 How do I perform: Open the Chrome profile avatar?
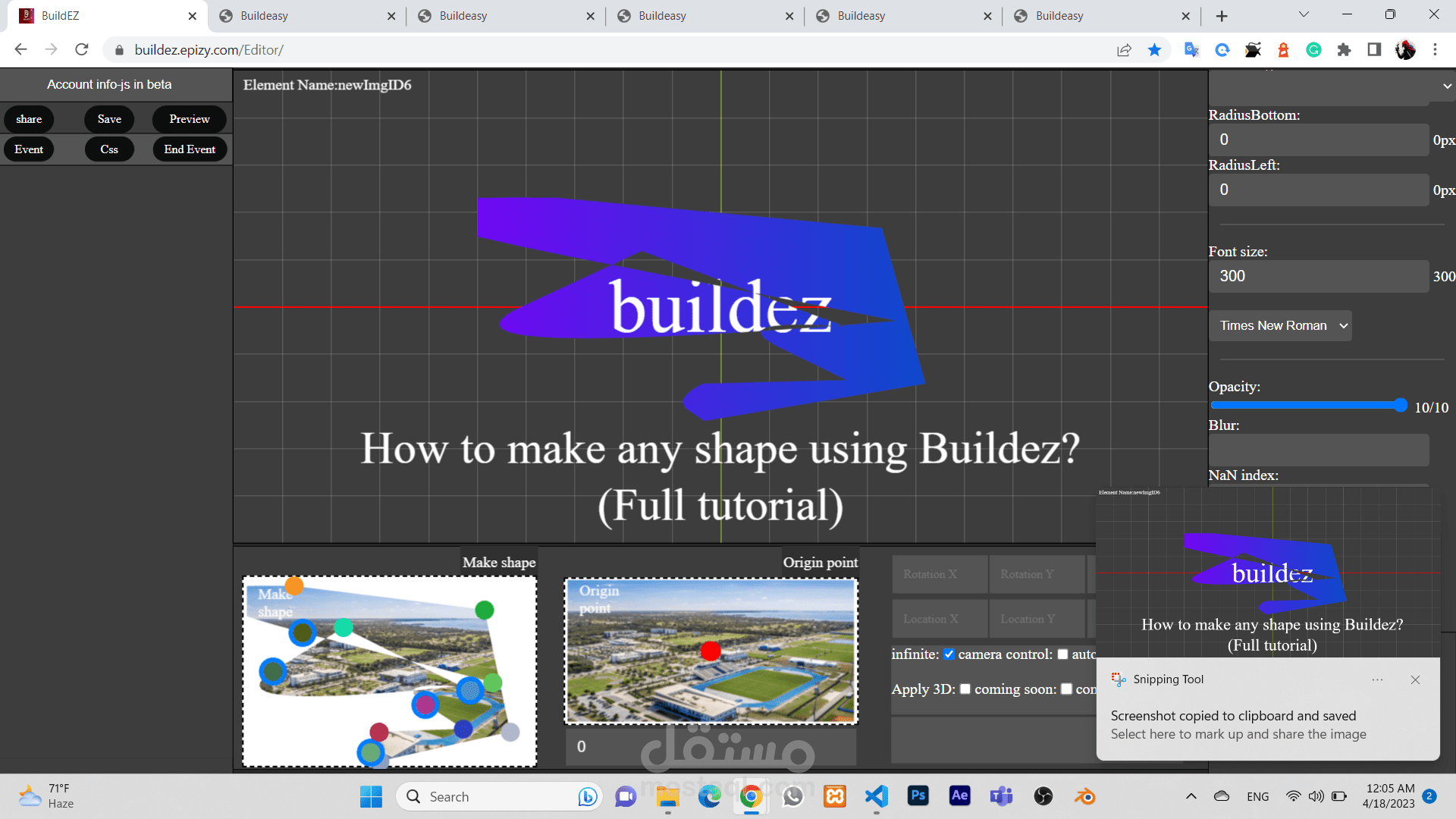1405,49
